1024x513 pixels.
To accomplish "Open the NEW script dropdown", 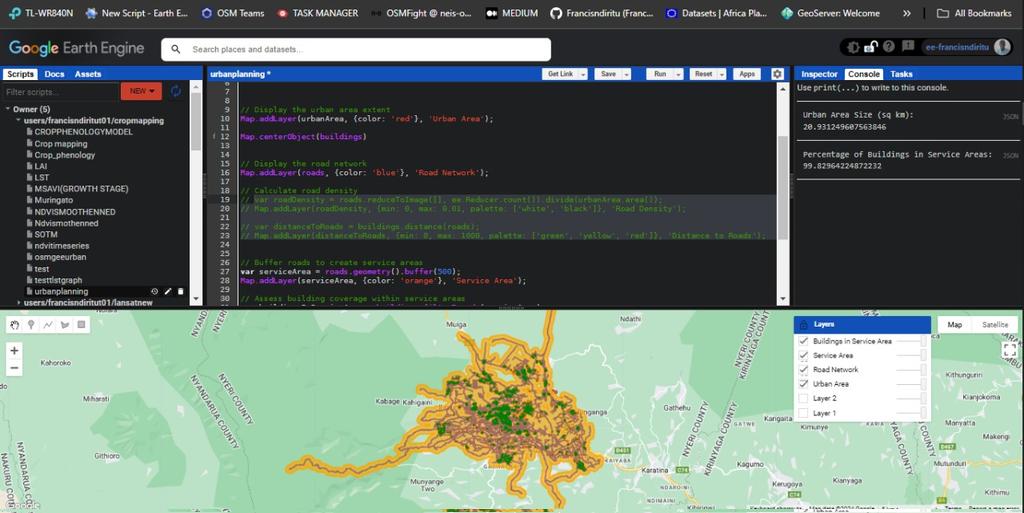I will [141, 91].
